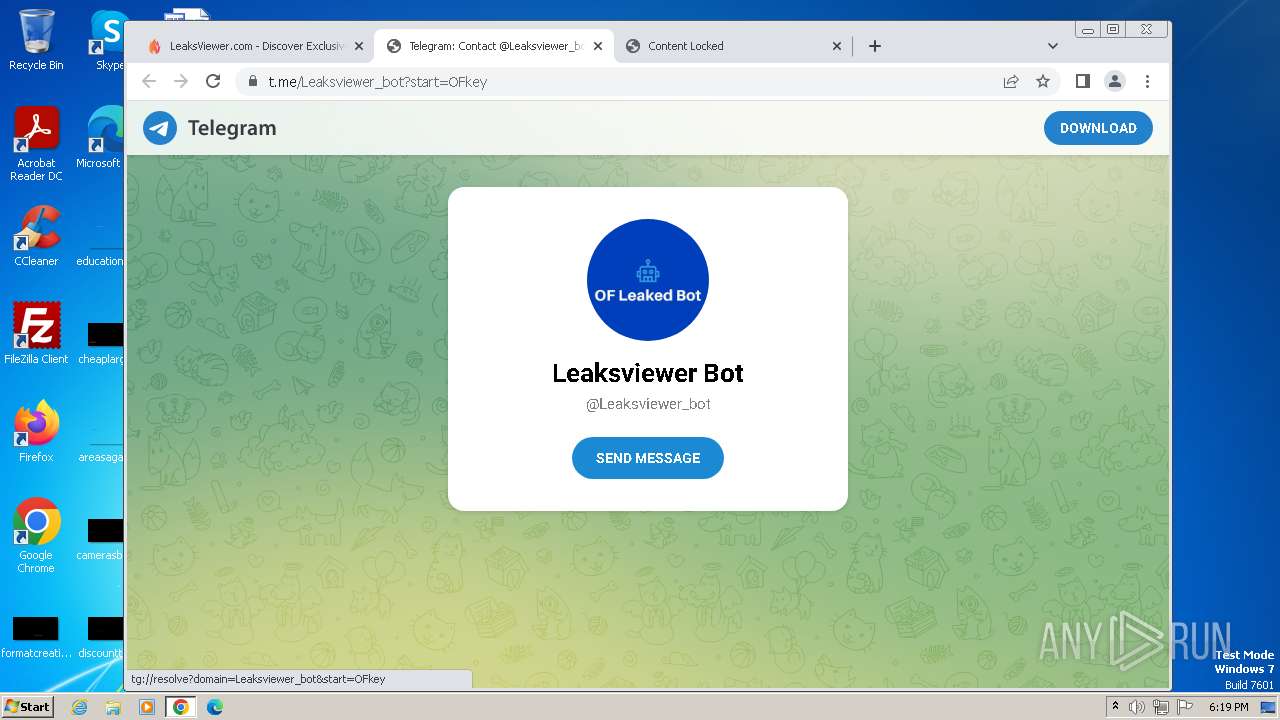Image resolution: width=1280 pixels, height=720 pixels.
Task: Show hidden system tray icons
Action: 1116,707
